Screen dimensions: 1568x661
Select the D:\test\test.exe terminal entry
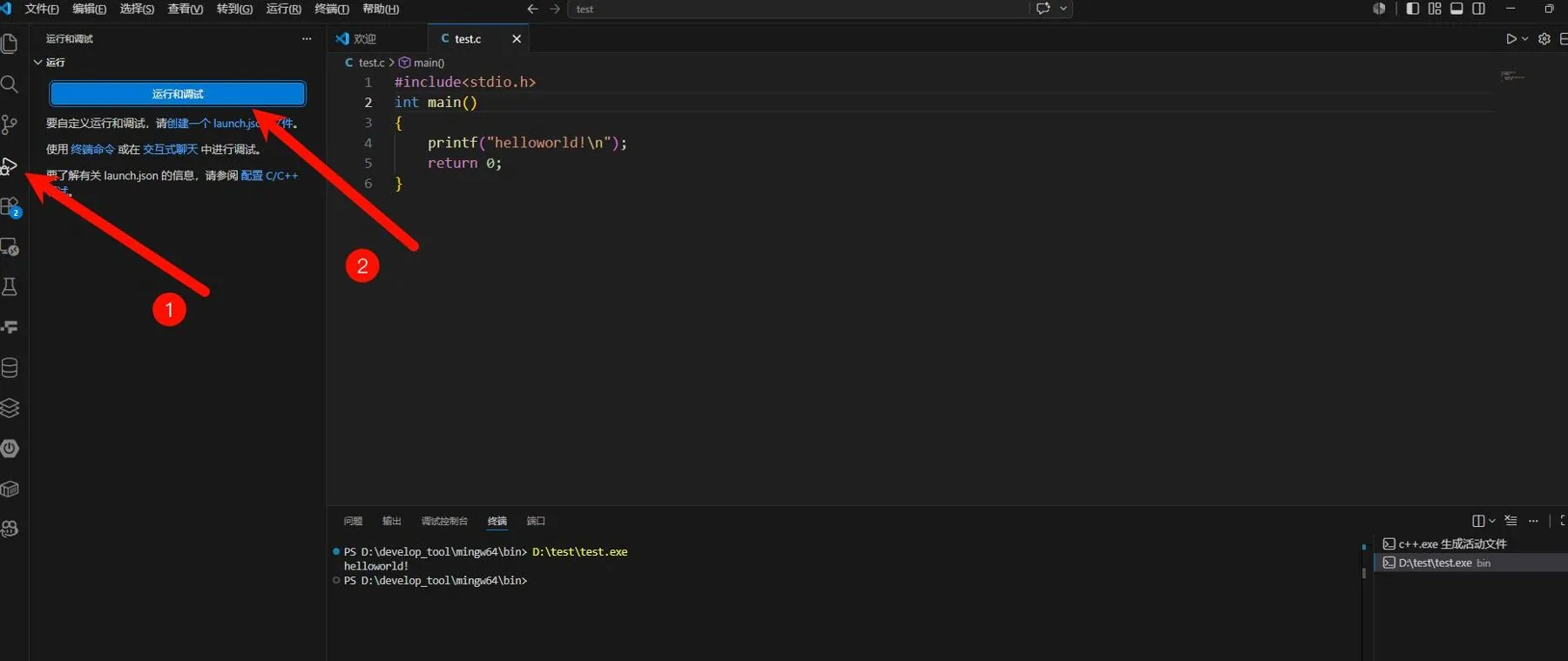pyautogui.click(x=1471, y=563)
